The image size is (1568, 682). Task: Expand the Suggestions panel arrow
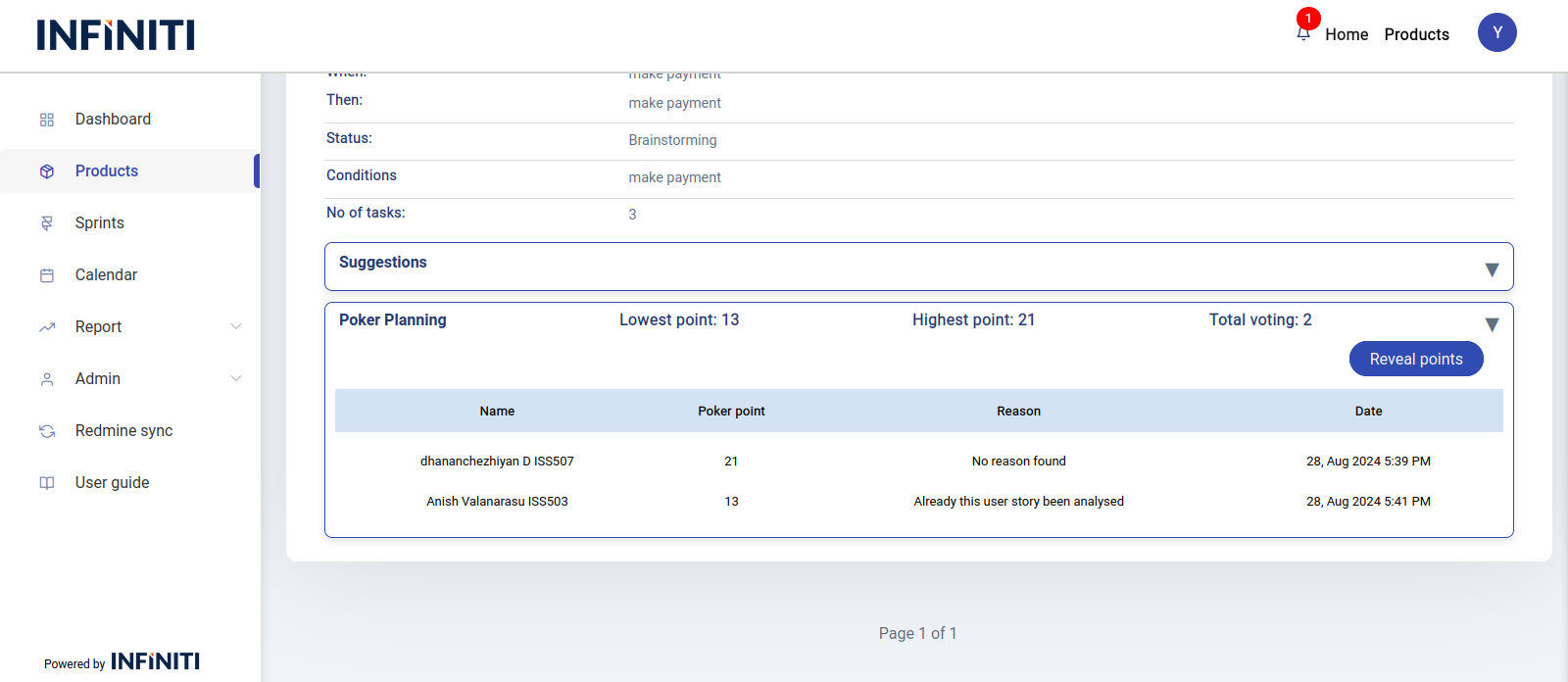click(x=1492, y=269)
